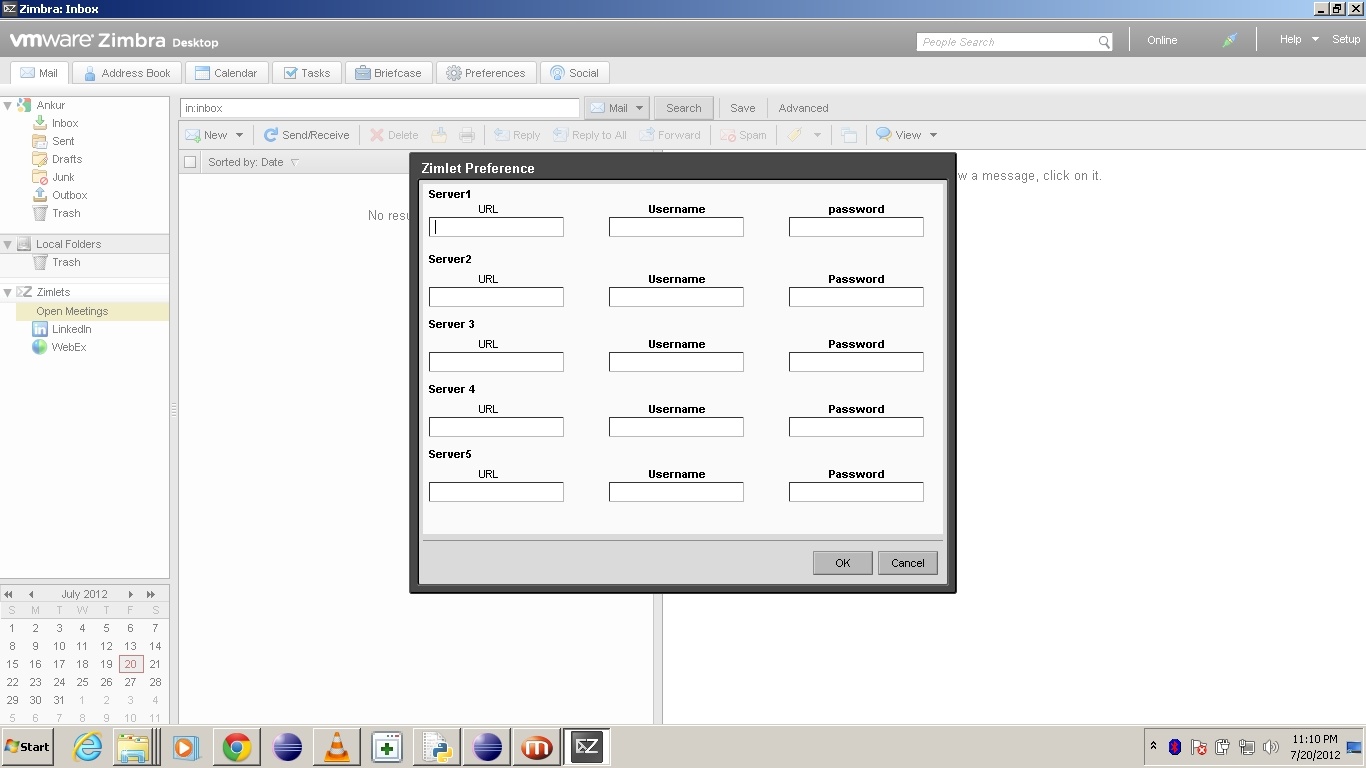Click OK in Zimlet Preference dialog

click(843, 563)
